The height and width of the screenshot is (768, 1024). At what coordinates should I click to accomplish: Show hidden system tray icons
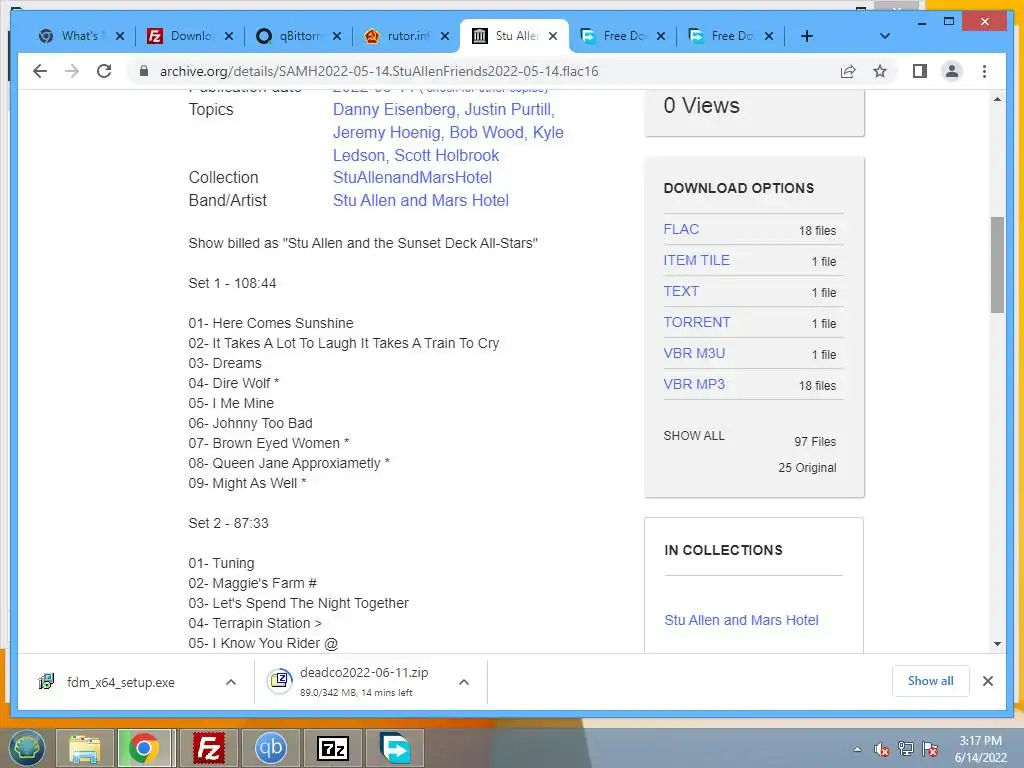(857, 749)
